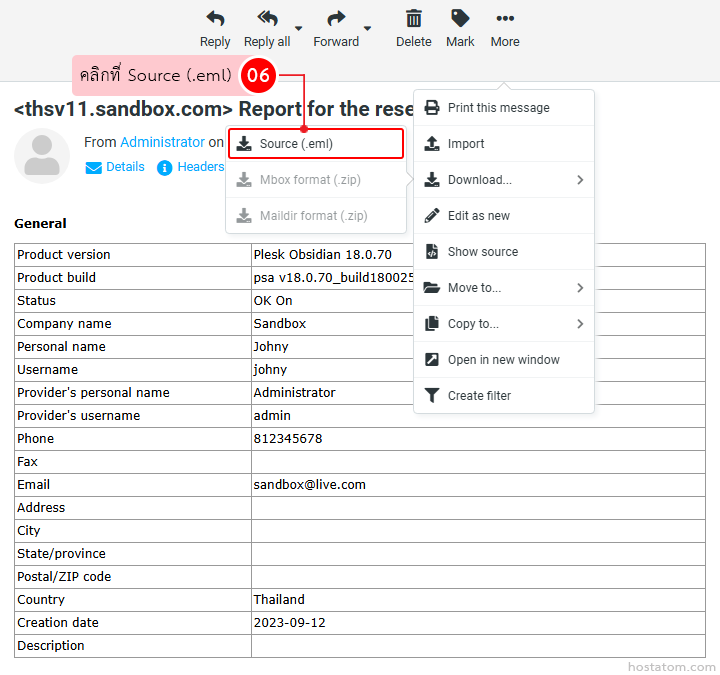Viewport: 720px width, 675px height.
Task: Choose Edit as new
Action: [478, 216]
